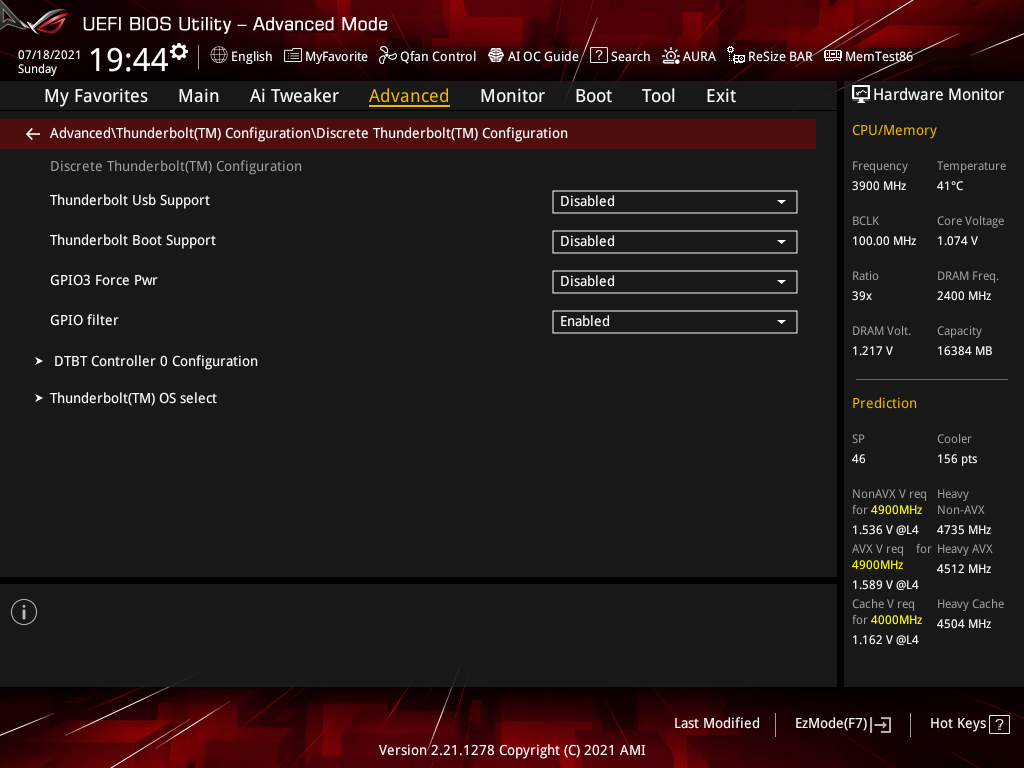1024x768 pixels.
Task: Open the Thunderbolt Boot Support dropdown
Action: [x=781, y=241]
